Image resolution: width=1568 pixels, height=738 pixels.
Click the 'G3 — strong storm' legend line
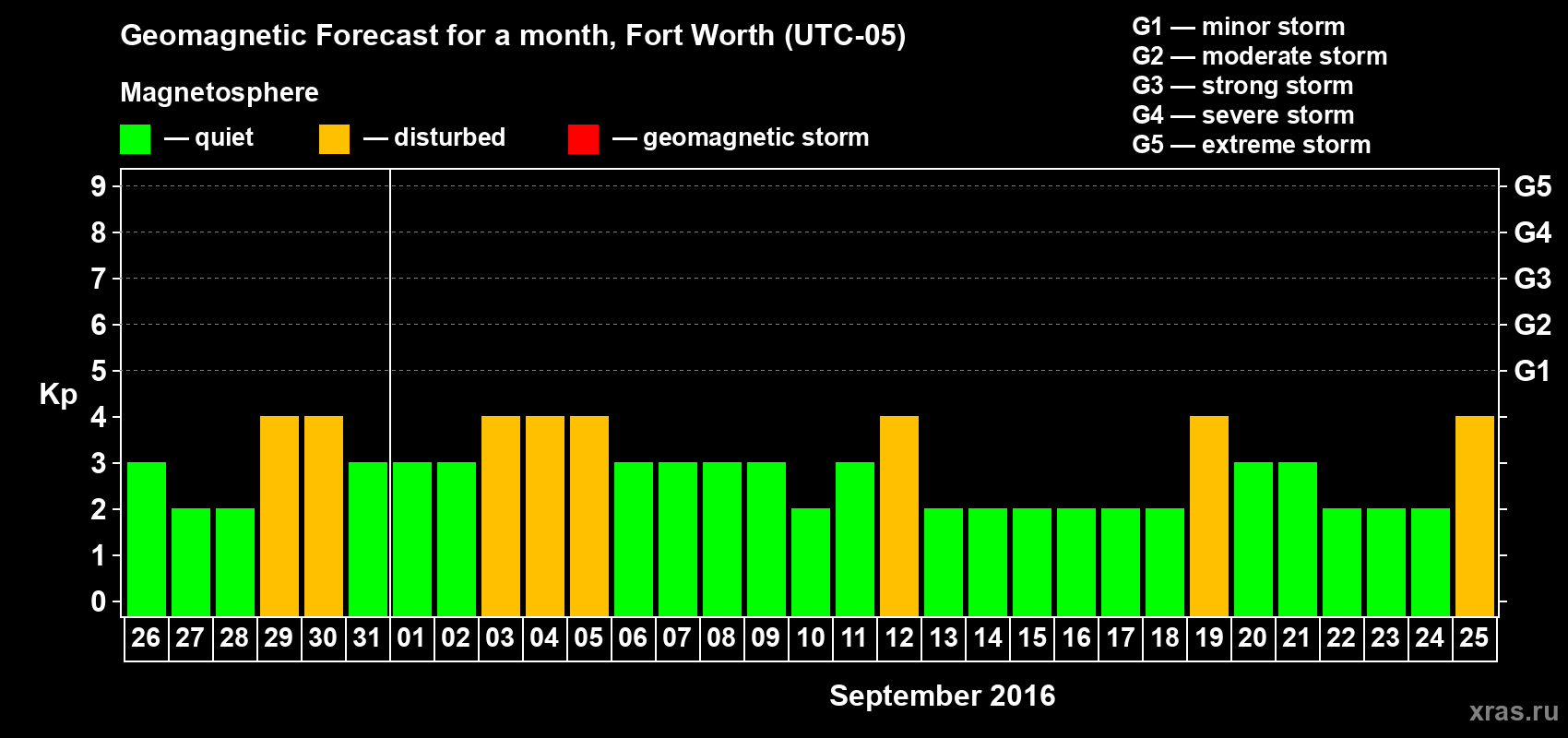coord(1242,85)
